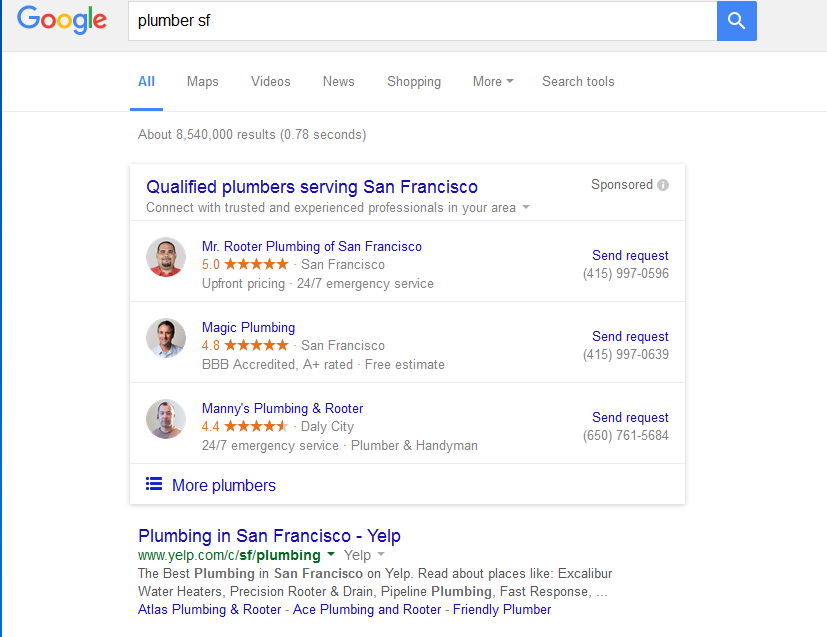Open the Atlas Plumbing & Rooter sitelink
Image resolution: width=827 pixels, height=637 pixels.
pyautogui.click(x=209, y=610)
